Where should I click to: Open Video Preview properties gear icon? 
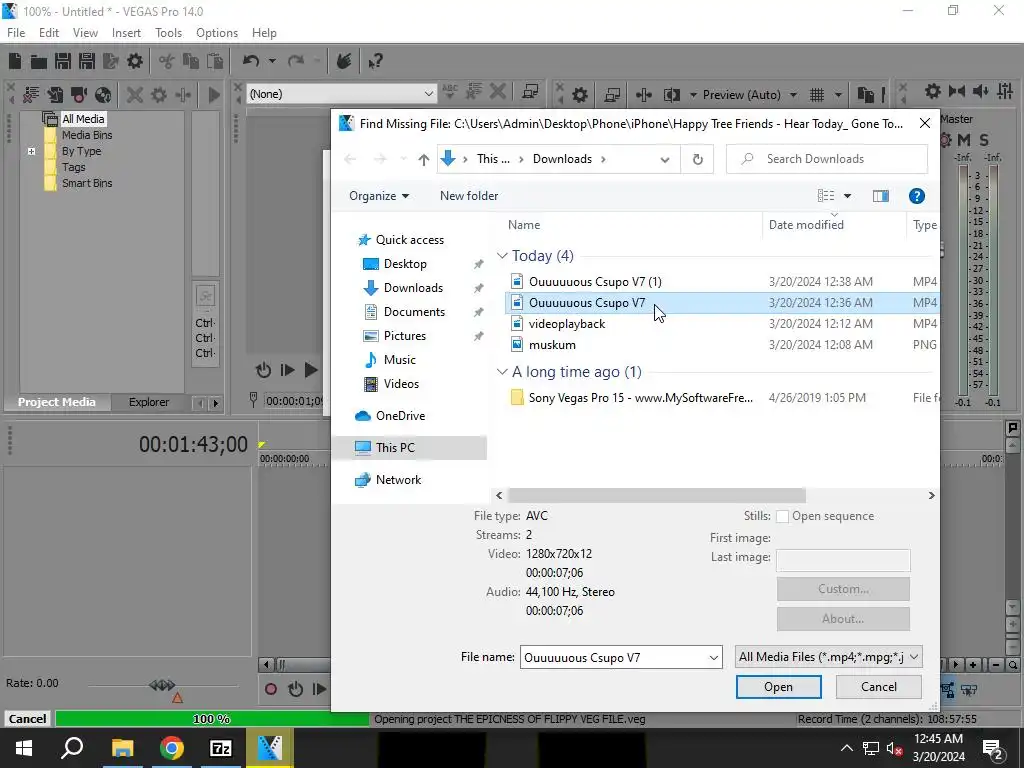coord(580,95)
